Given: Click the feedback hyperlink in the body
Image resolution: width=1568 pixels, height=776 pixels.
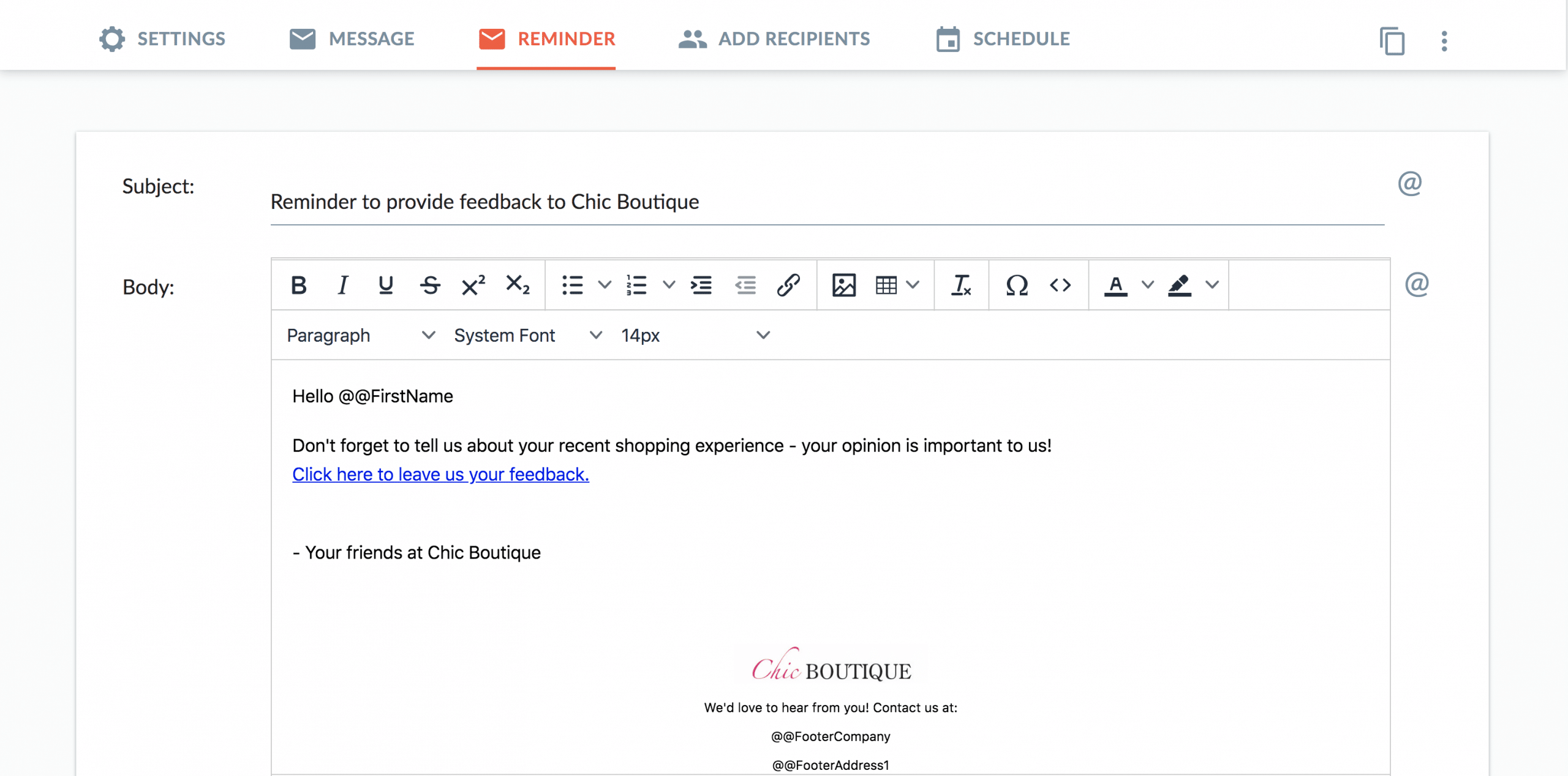Looking at the screenshot, I should pos(440,474).
